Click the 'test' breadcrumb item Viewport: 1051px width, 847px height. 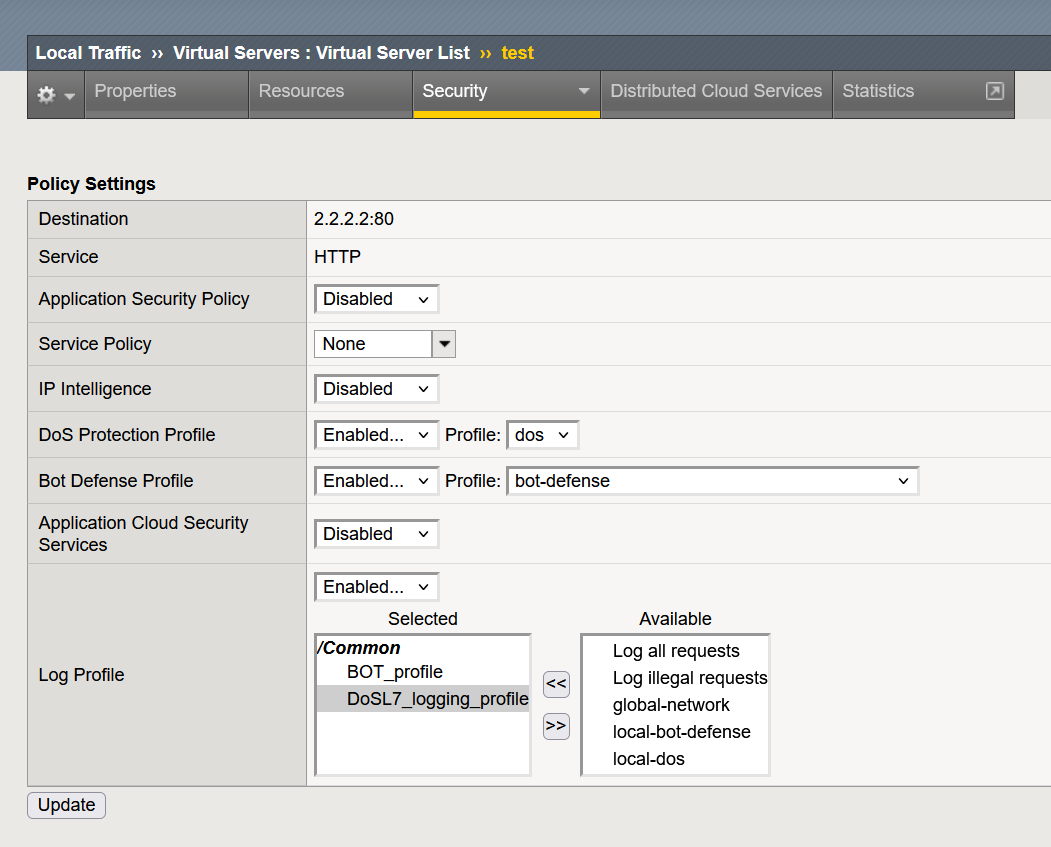click(517, 53)
